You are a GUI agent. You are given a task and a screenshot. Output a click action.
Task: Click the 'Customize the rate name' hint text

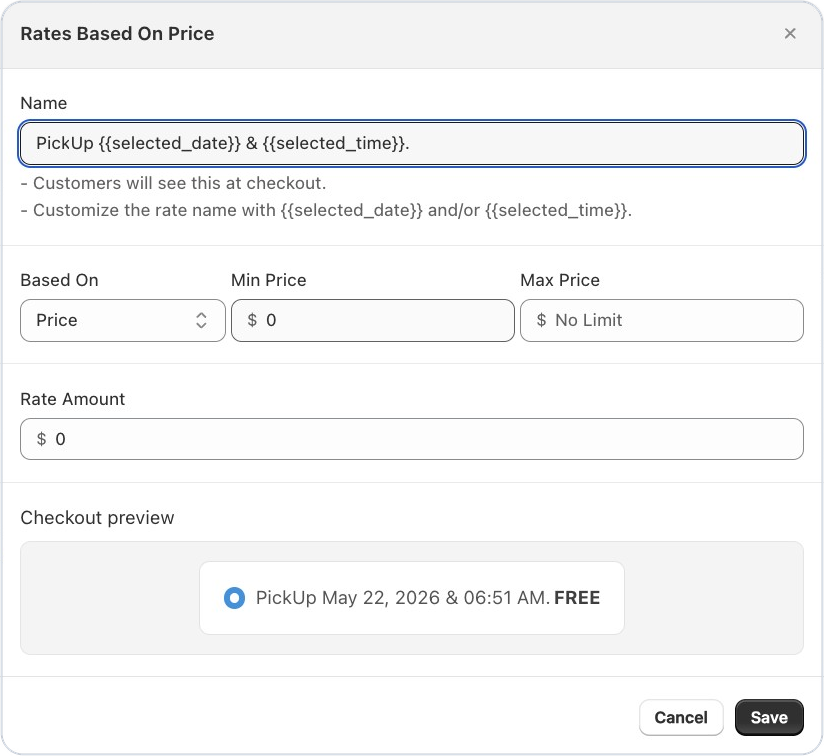pos(326,210)
